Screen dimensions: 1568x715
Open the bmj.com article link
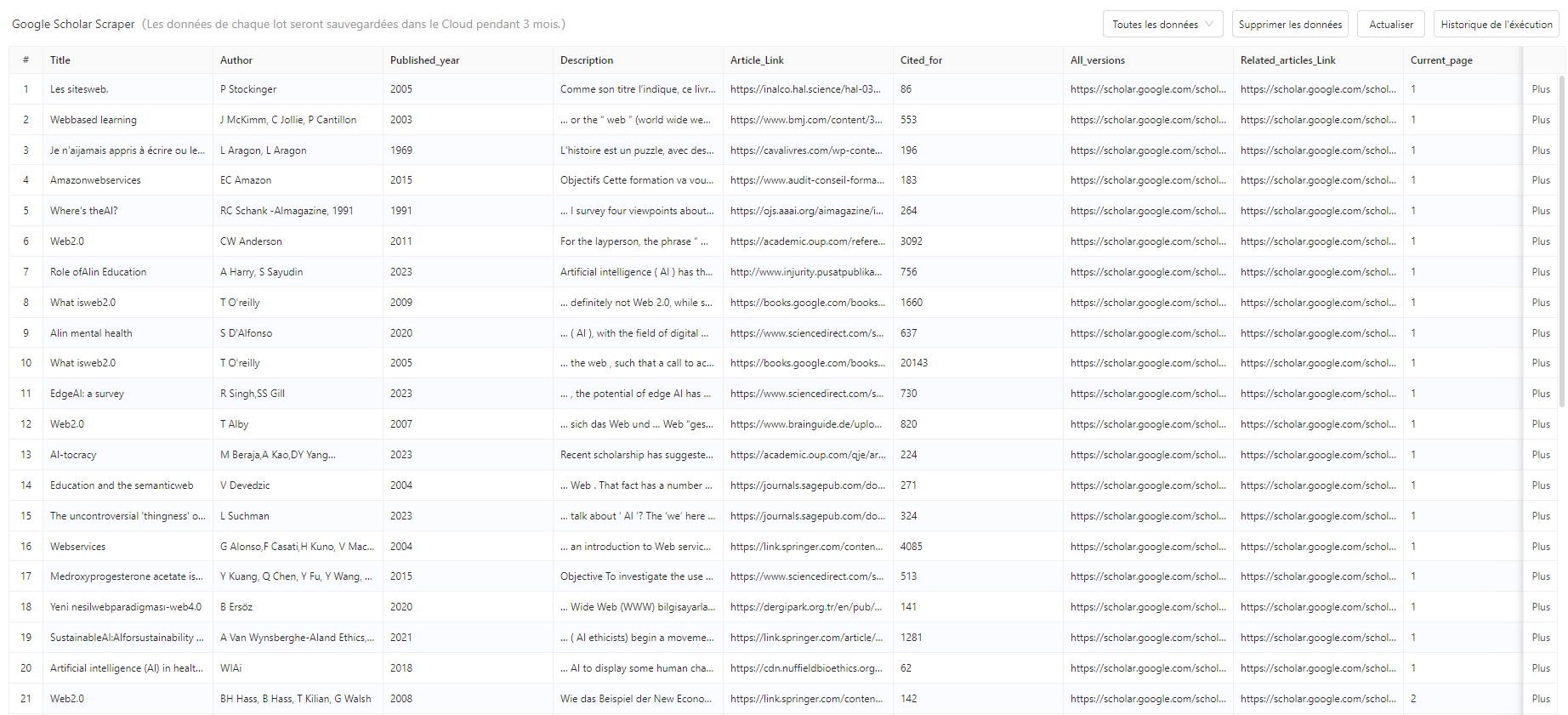806,120
